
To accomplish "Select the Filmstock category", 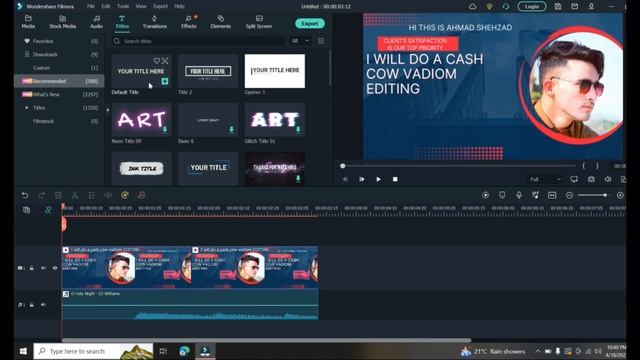I will pos(60,121).
